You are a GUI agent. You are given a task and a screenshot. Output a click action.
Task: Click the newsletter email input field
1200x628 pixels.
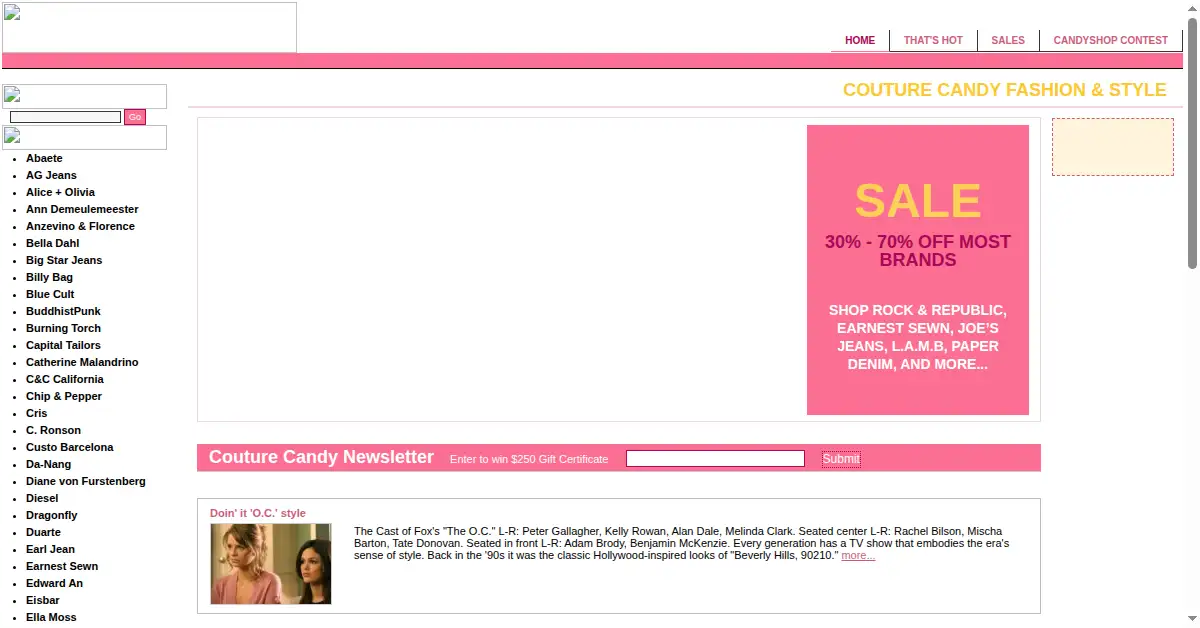point(715,458)
